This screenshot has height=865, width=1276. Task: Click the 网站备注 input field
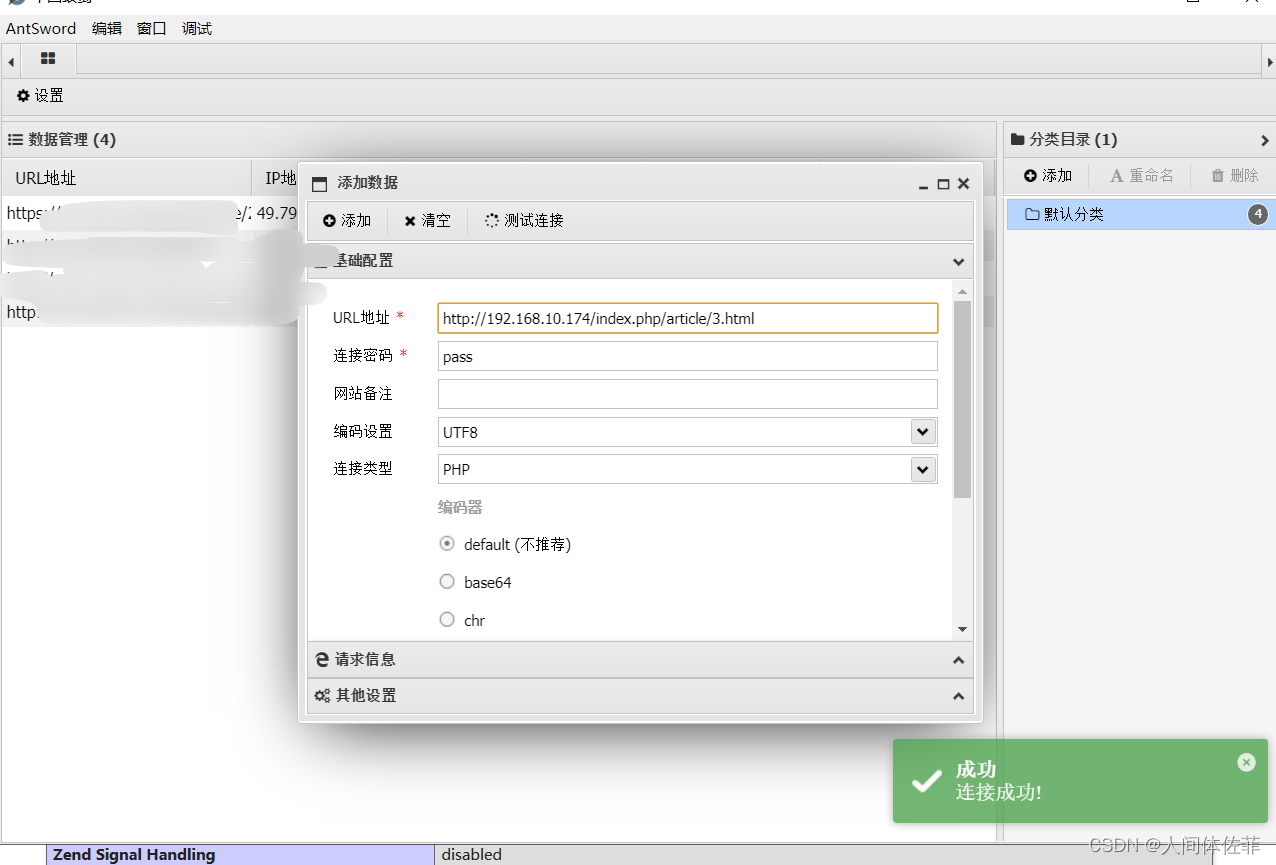688,394
